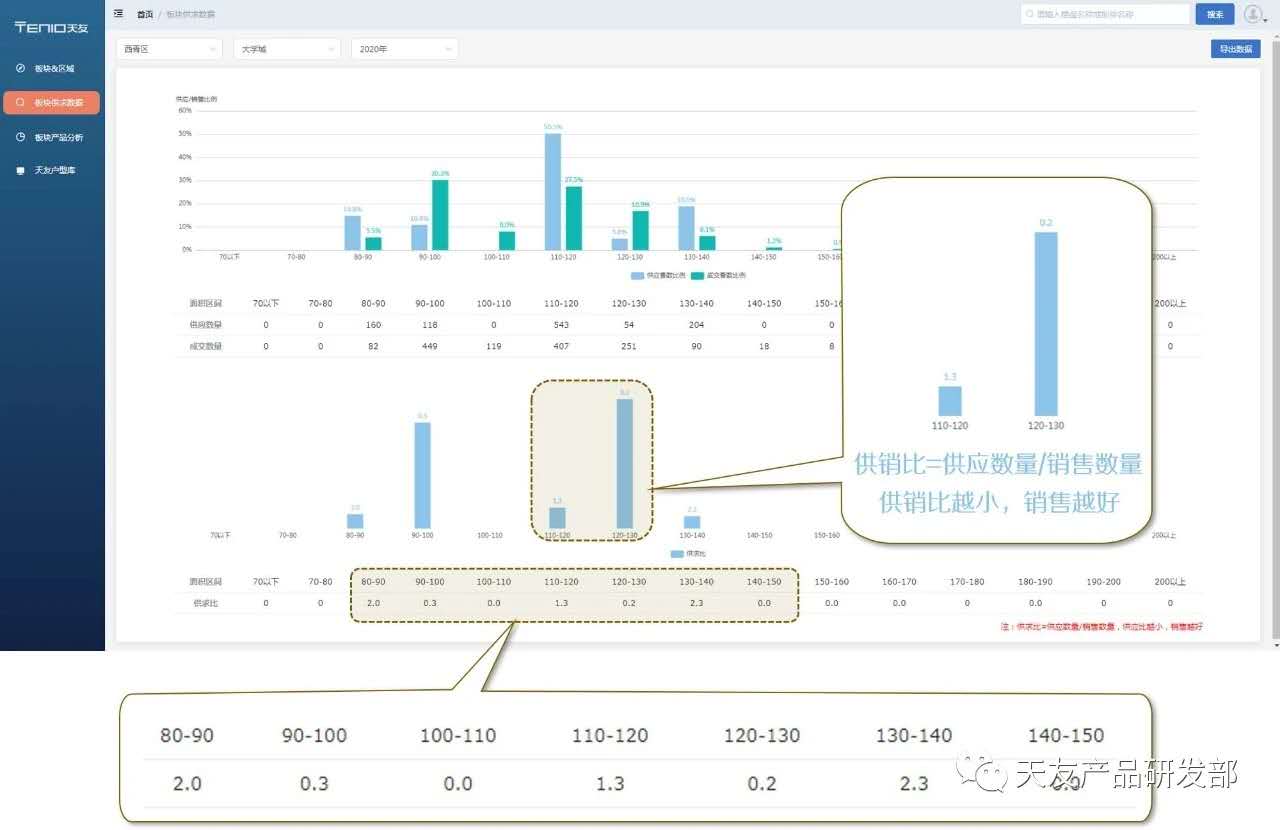Click the magnifier icon in the search box

[x=1030, y=14]
